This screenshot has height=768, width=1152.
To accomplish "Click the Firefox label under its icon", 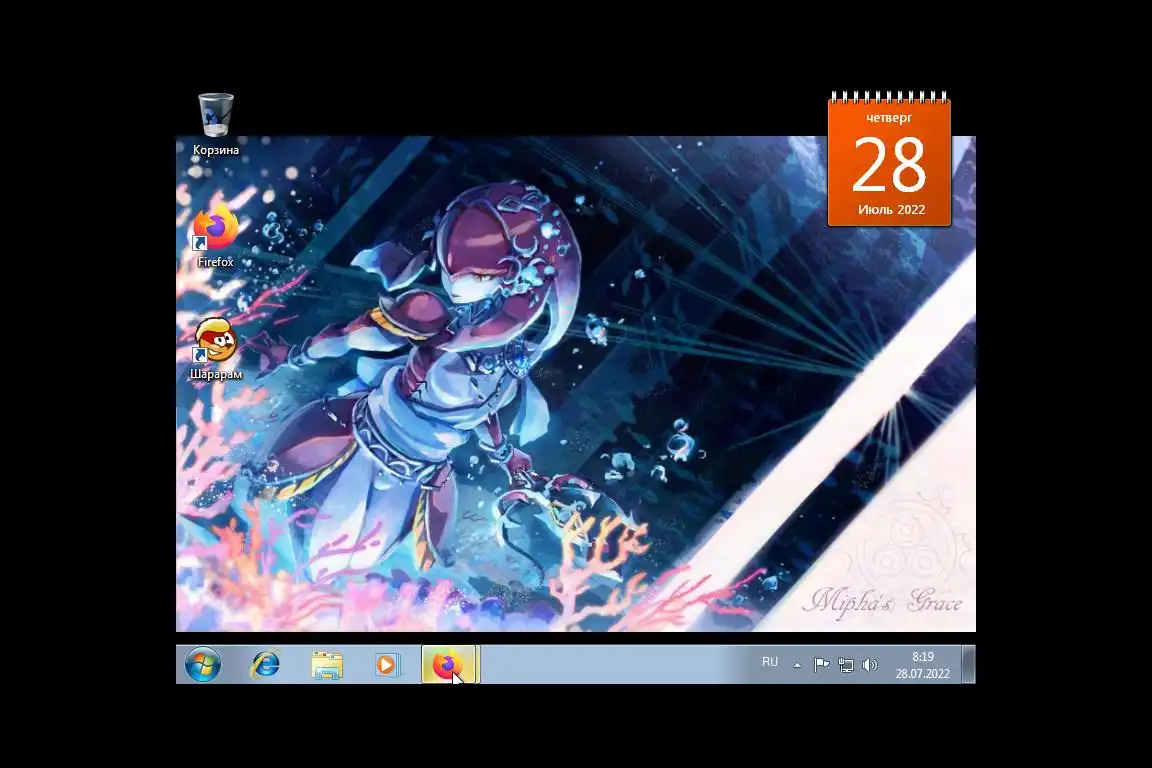I will (x=215, y=262).
